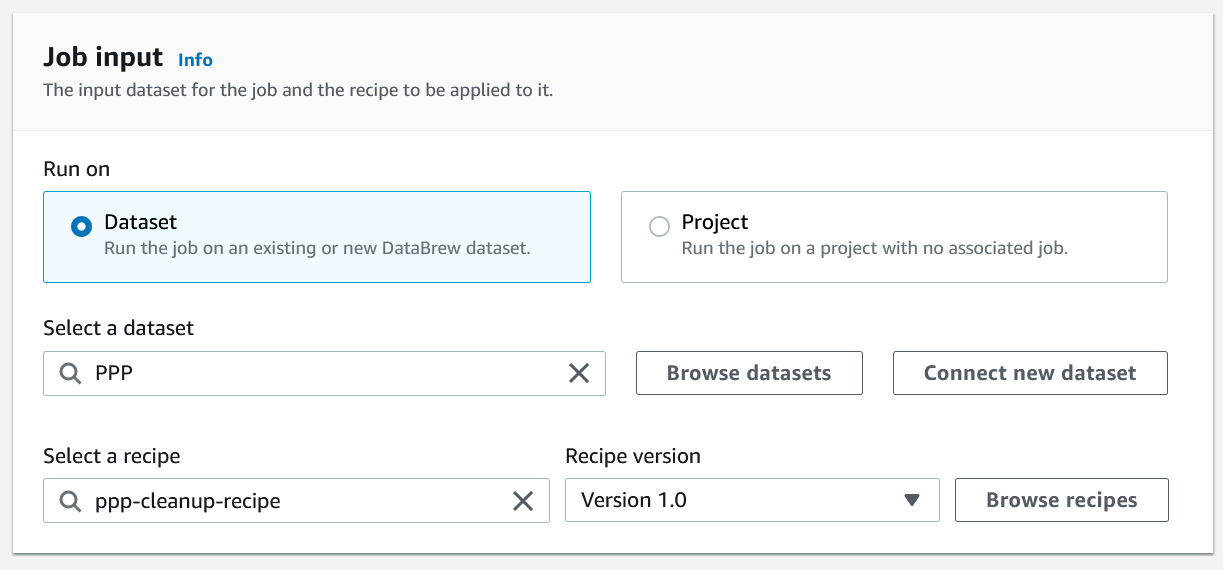Click the dataset search magnifier icon

pos(70,373)
